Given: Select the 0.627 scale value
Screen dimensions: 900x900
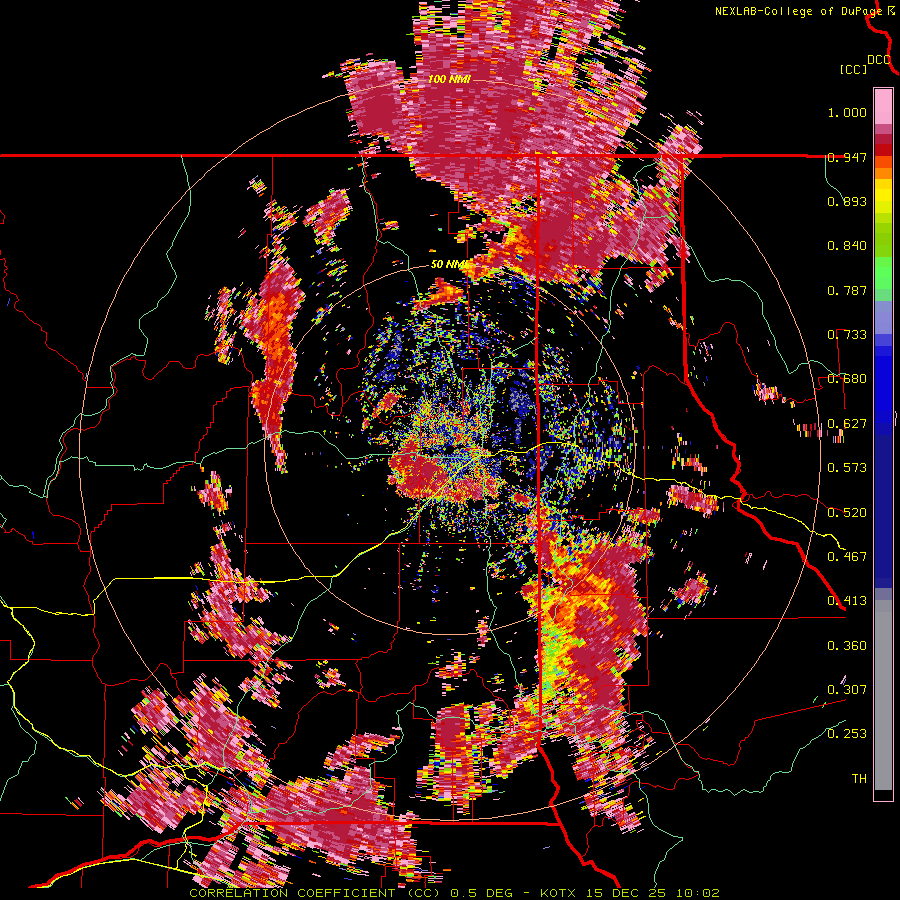Looking at the screenshot, I should pos(847,424).
